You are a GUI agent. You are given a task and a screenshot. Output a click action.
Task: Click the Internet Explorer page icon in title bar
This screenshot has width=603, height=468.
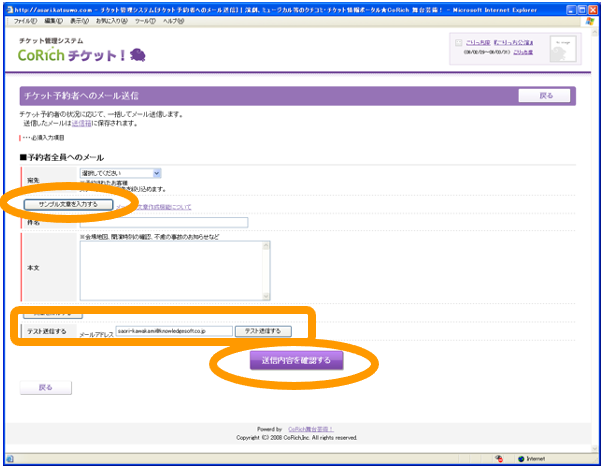tap(8, 7)
